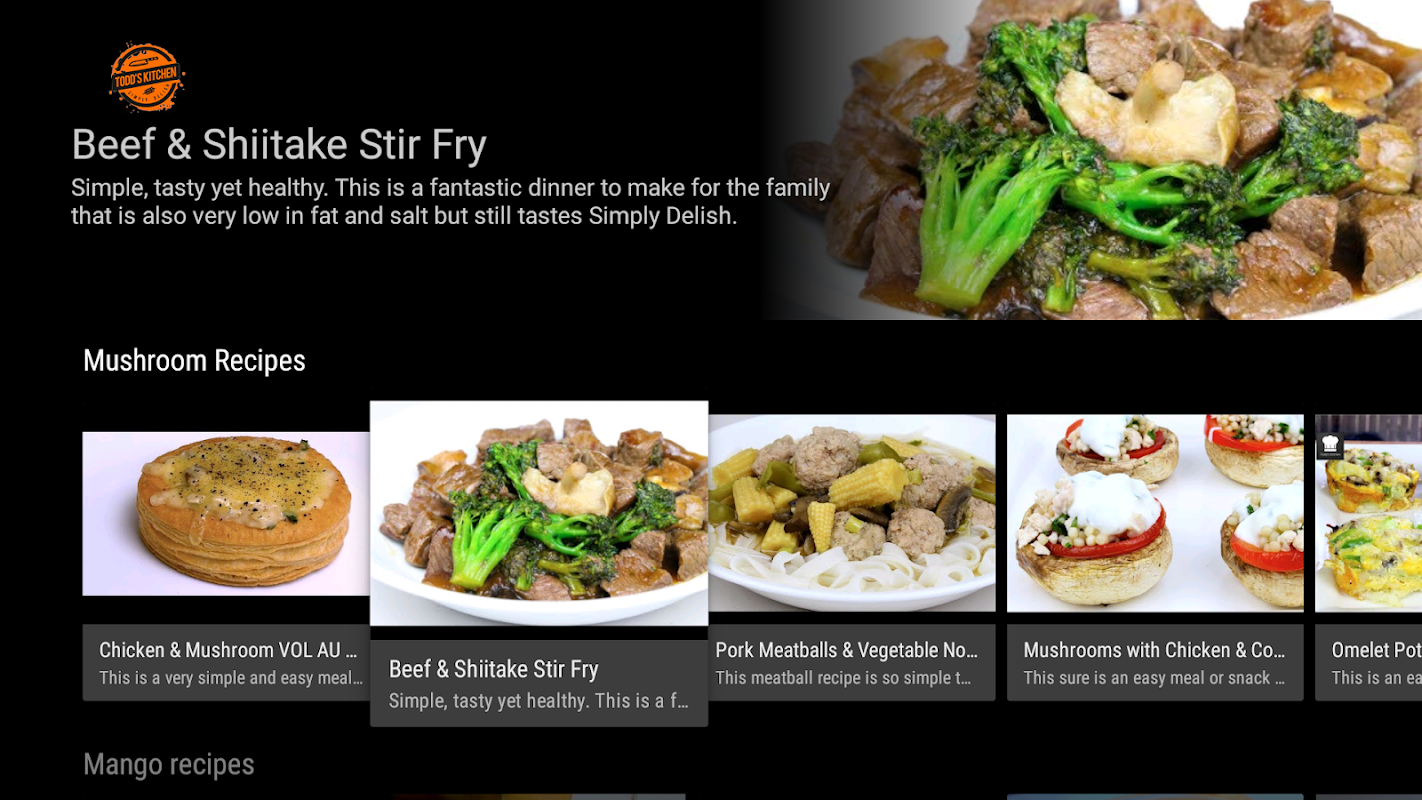The height and width of the screenshot is (800, 1422).
Task: Click the Mushroom Recipes row heading
Action: [x=194, y=361]
